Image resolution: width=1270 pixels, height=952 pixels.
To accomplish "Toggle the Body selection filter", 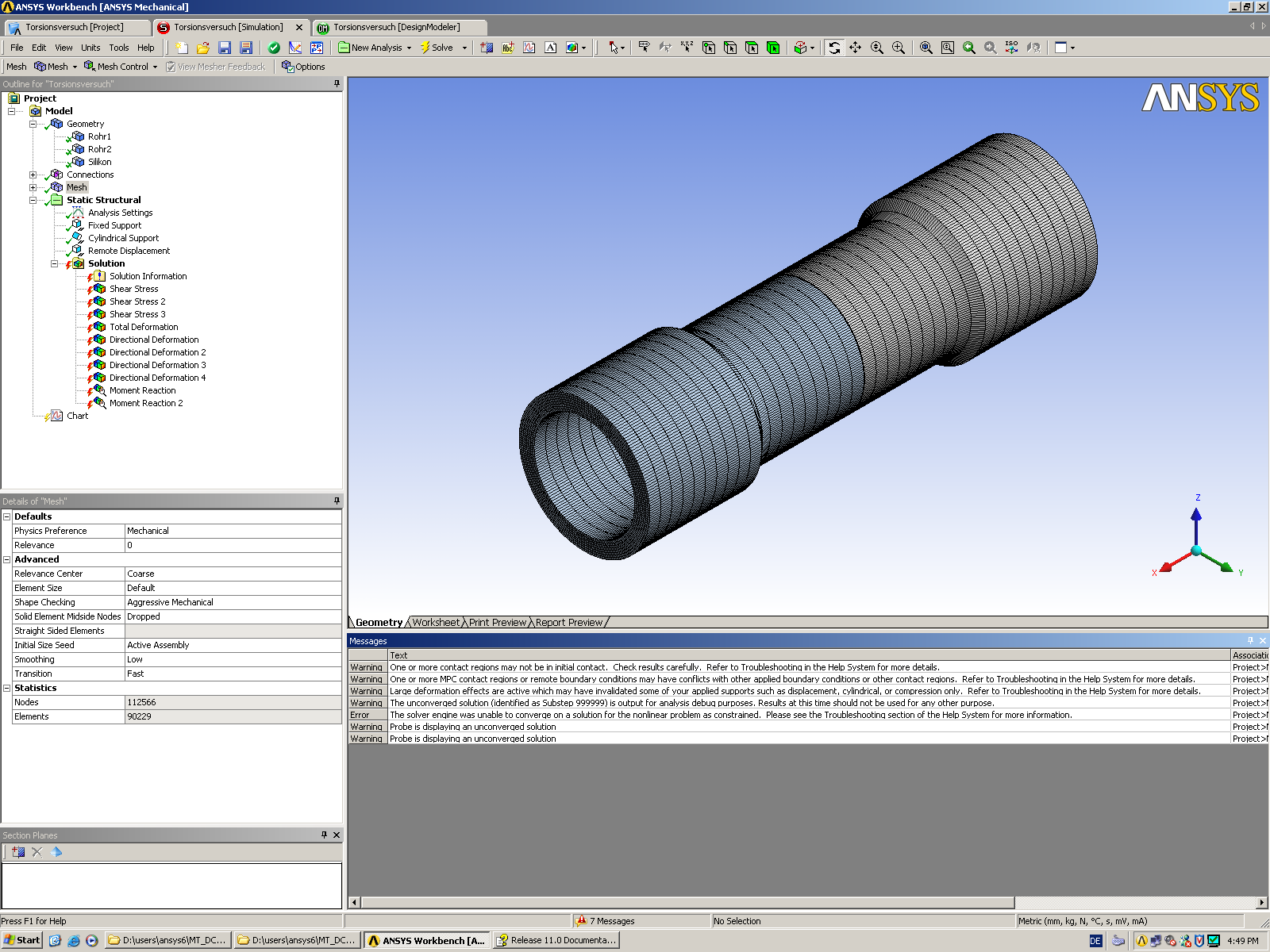I will click(x=773, y=48).
